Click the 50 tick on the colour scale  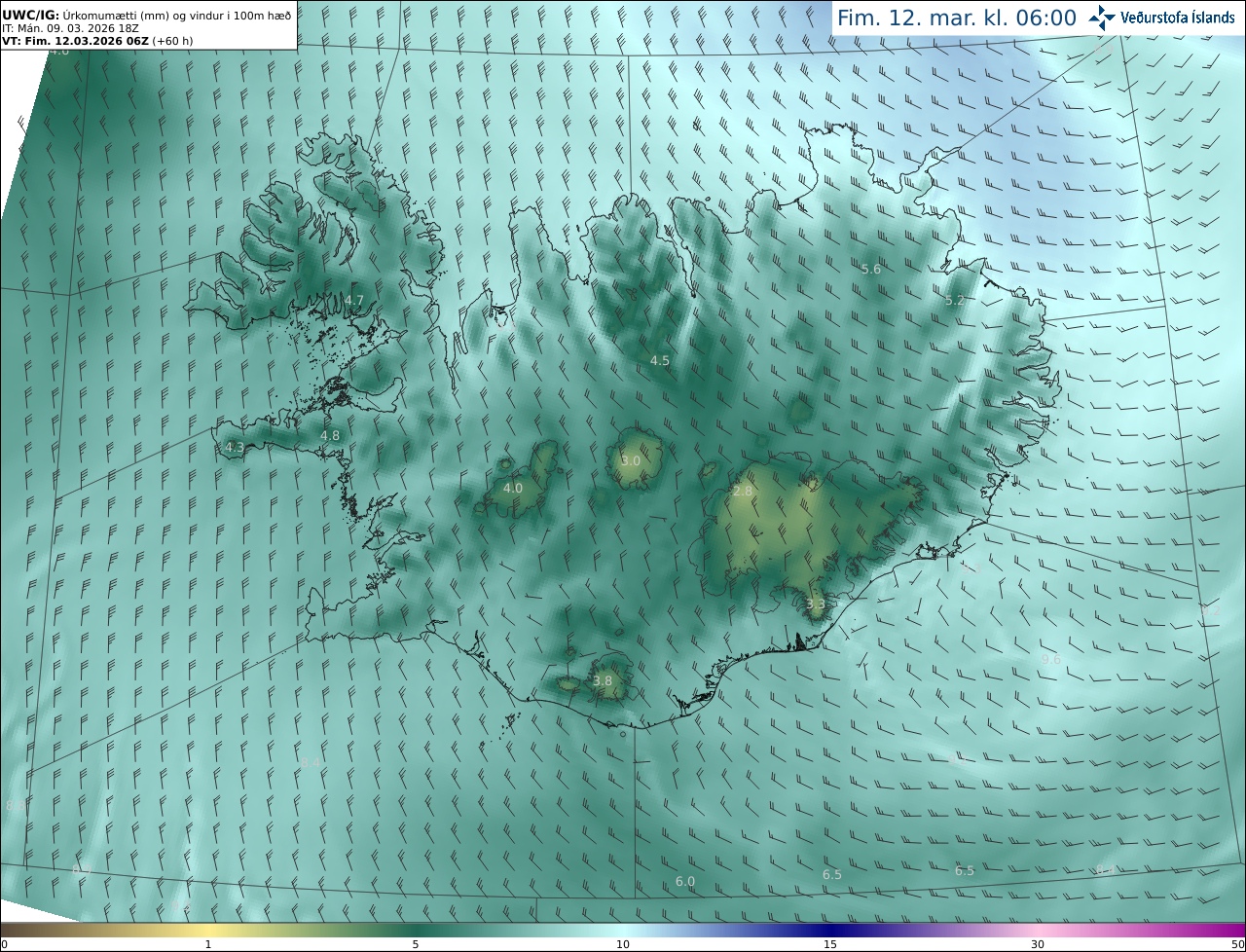pyautogui.click(x=1237, y=944)
